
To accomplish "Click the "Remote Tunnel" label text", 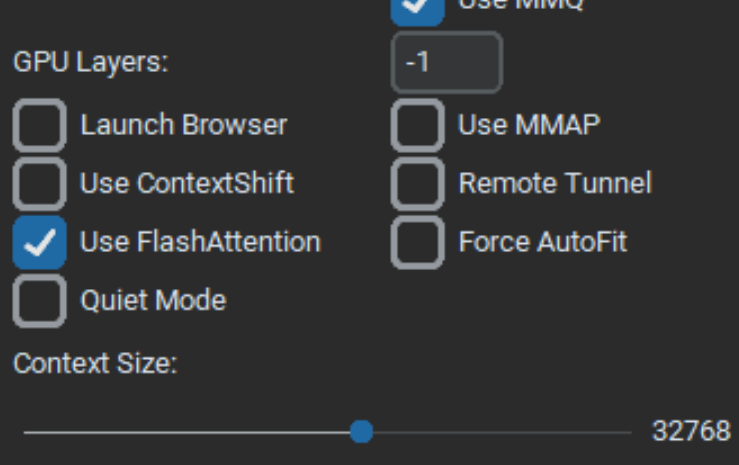I will pos(555,183).
